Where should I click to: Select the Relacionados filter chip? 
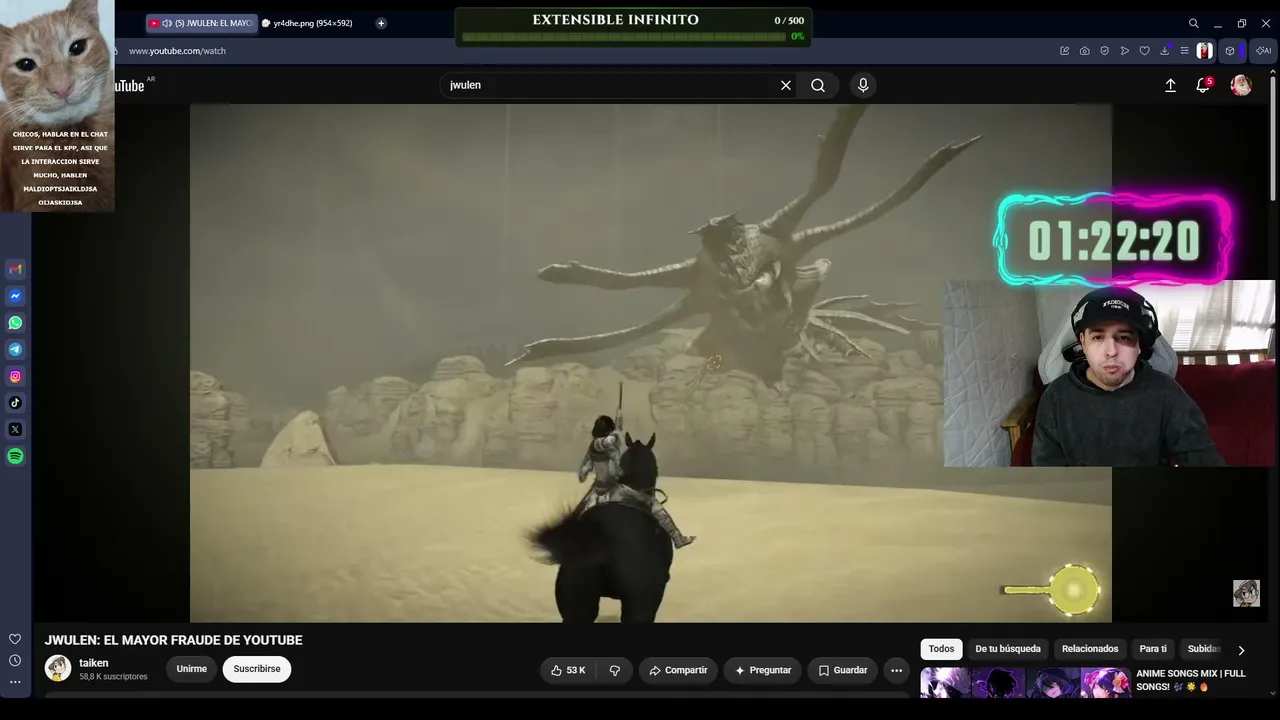1090,649
